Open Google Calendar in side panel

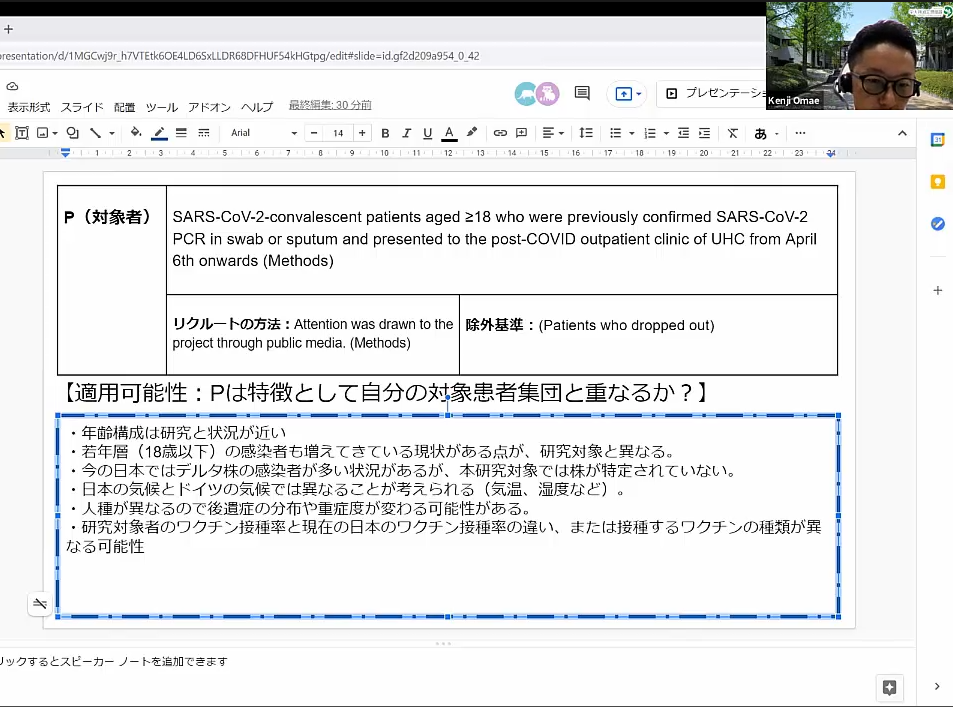pos(937,140)
